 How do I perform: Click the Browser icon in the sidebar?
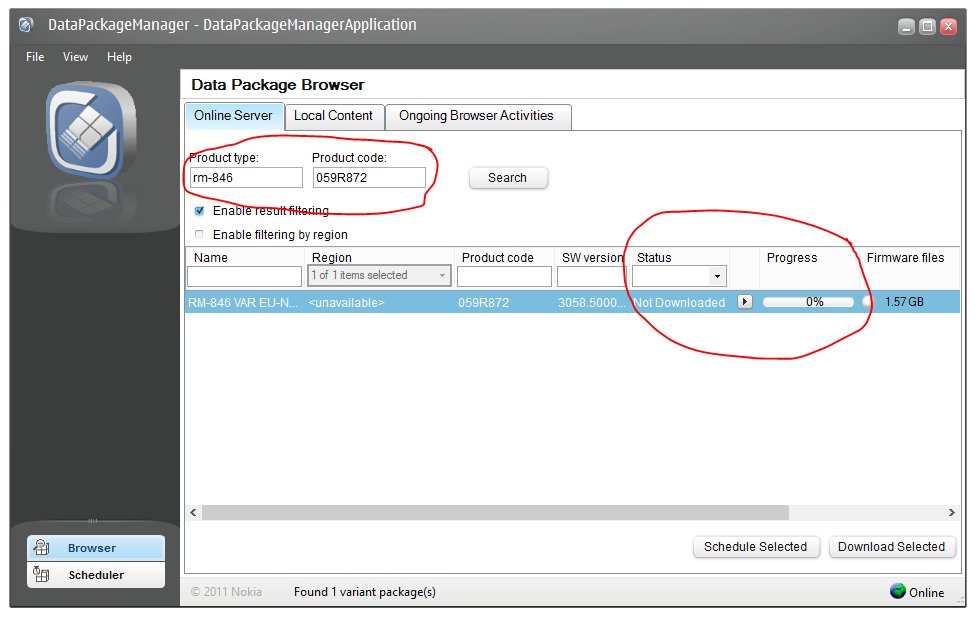click(42, 548)
